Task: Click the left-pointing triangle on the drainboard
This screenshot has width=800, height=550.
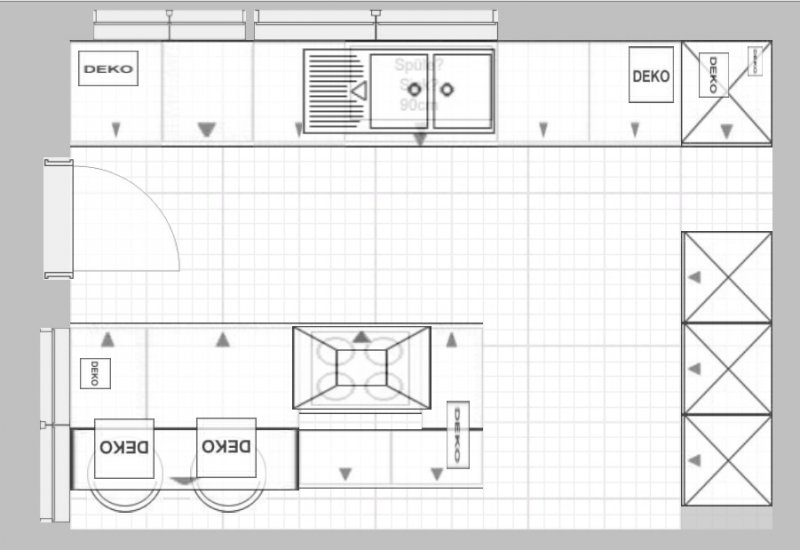Action: [358, 91]
